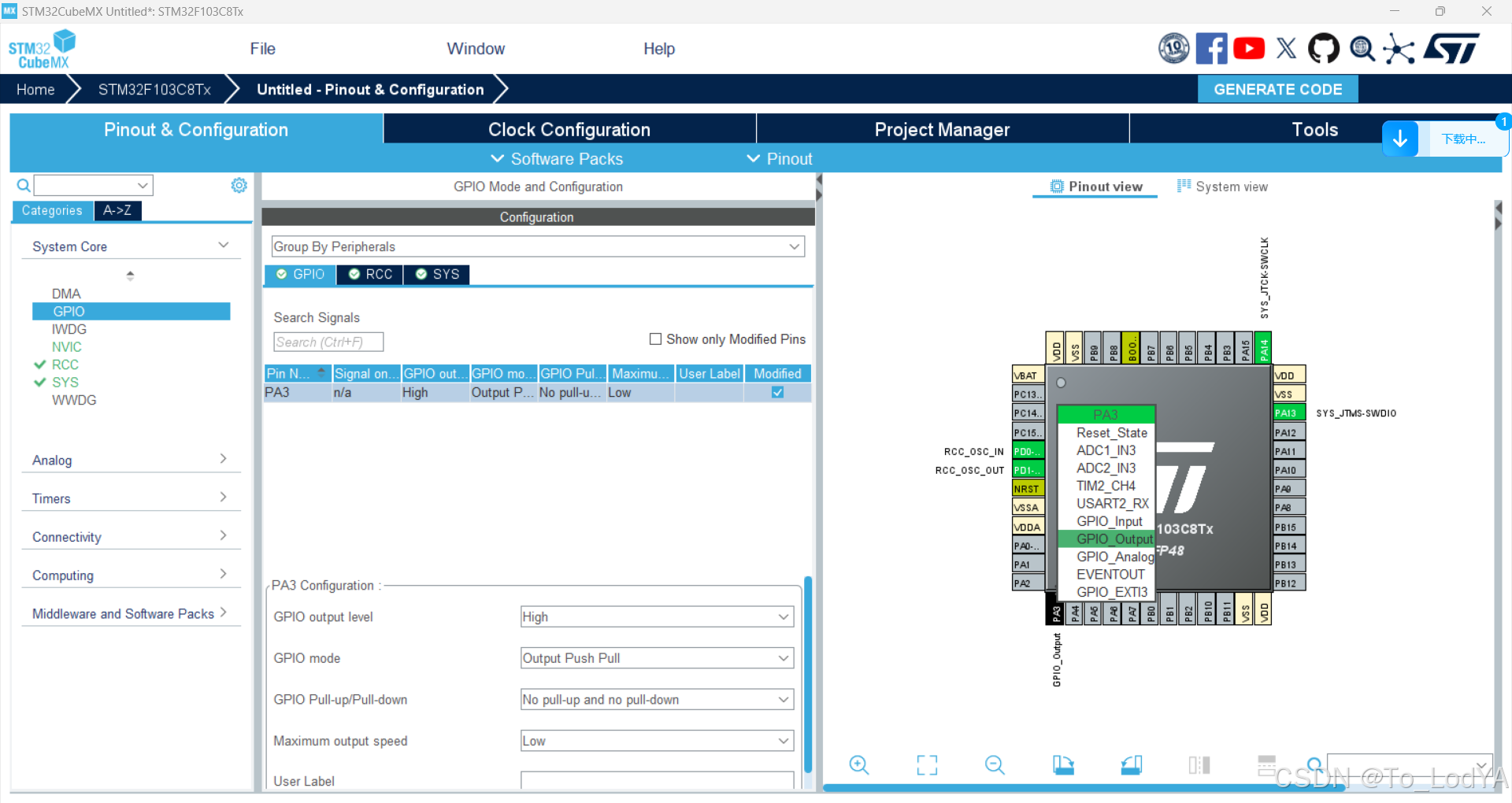Click the green PA13 pin on chip

pos(1288,413)
